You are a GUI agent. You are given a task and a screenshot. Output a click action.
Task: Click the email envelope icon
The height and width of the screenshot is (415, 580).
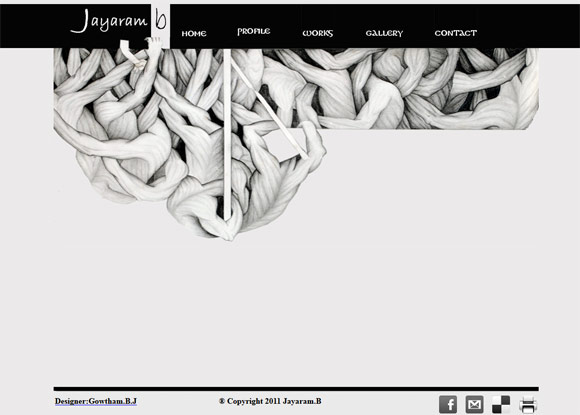pos(474,404)
